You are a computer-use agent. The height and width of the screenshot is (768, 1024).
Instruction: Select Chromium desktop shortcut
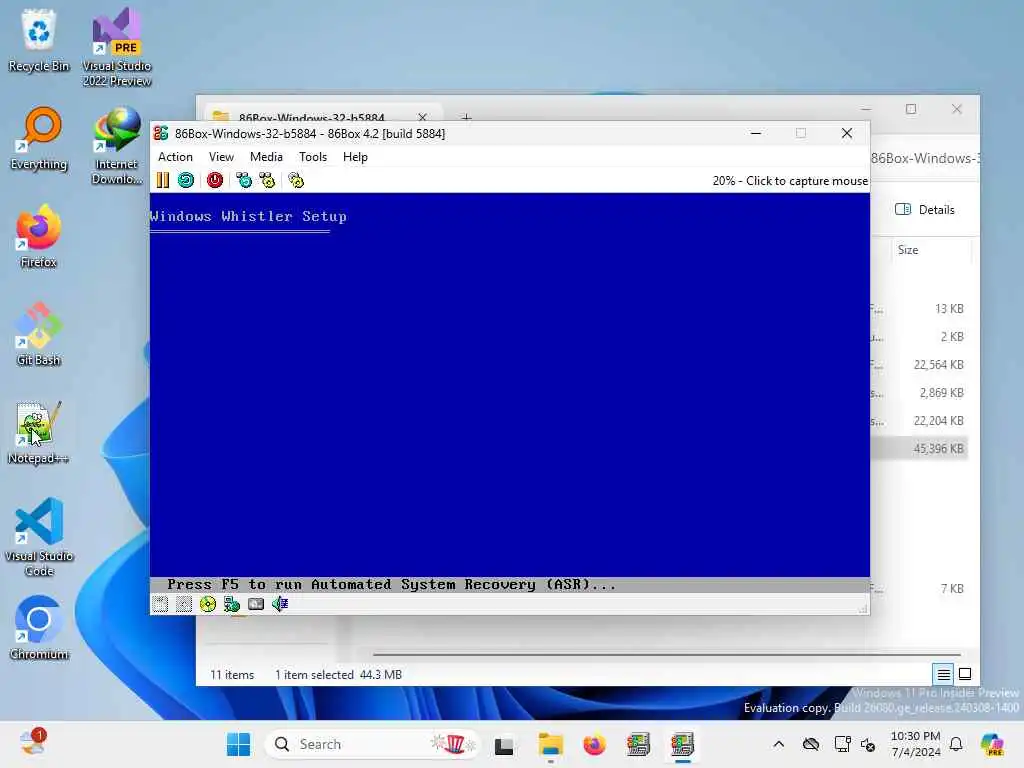point(39,628)
